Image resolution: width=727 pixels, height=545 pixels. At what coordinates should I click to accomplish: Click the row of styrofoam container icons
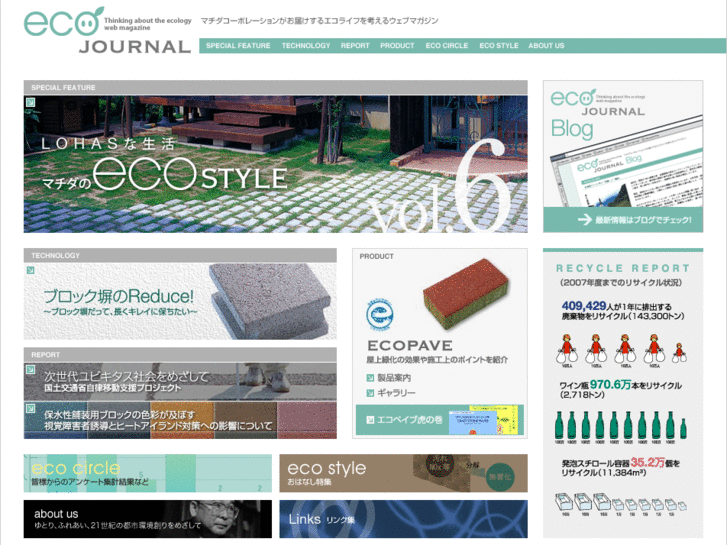621,505
